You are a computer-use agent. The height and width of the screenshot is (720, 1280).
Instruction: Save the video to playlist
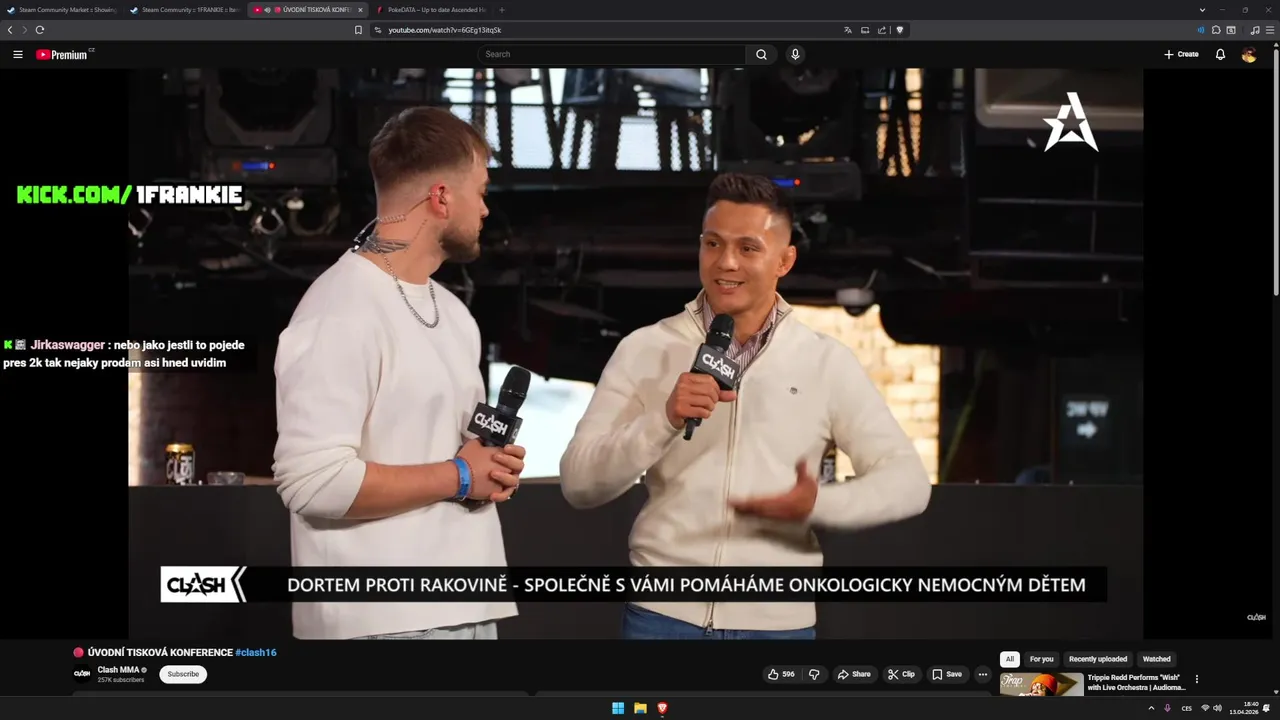[x=947, y=674]
